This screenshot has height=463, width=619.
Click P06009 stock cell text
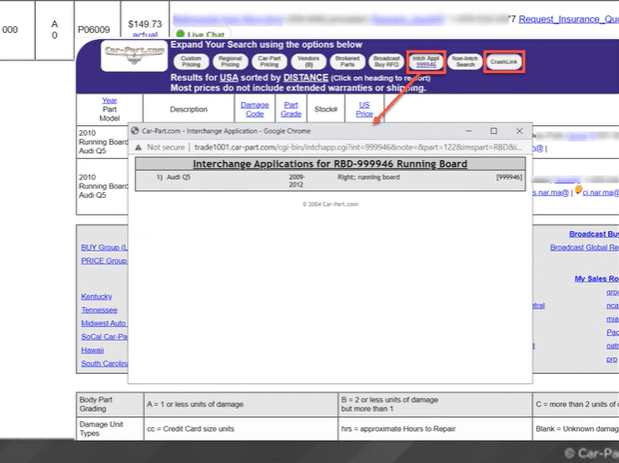coord(94,30)
